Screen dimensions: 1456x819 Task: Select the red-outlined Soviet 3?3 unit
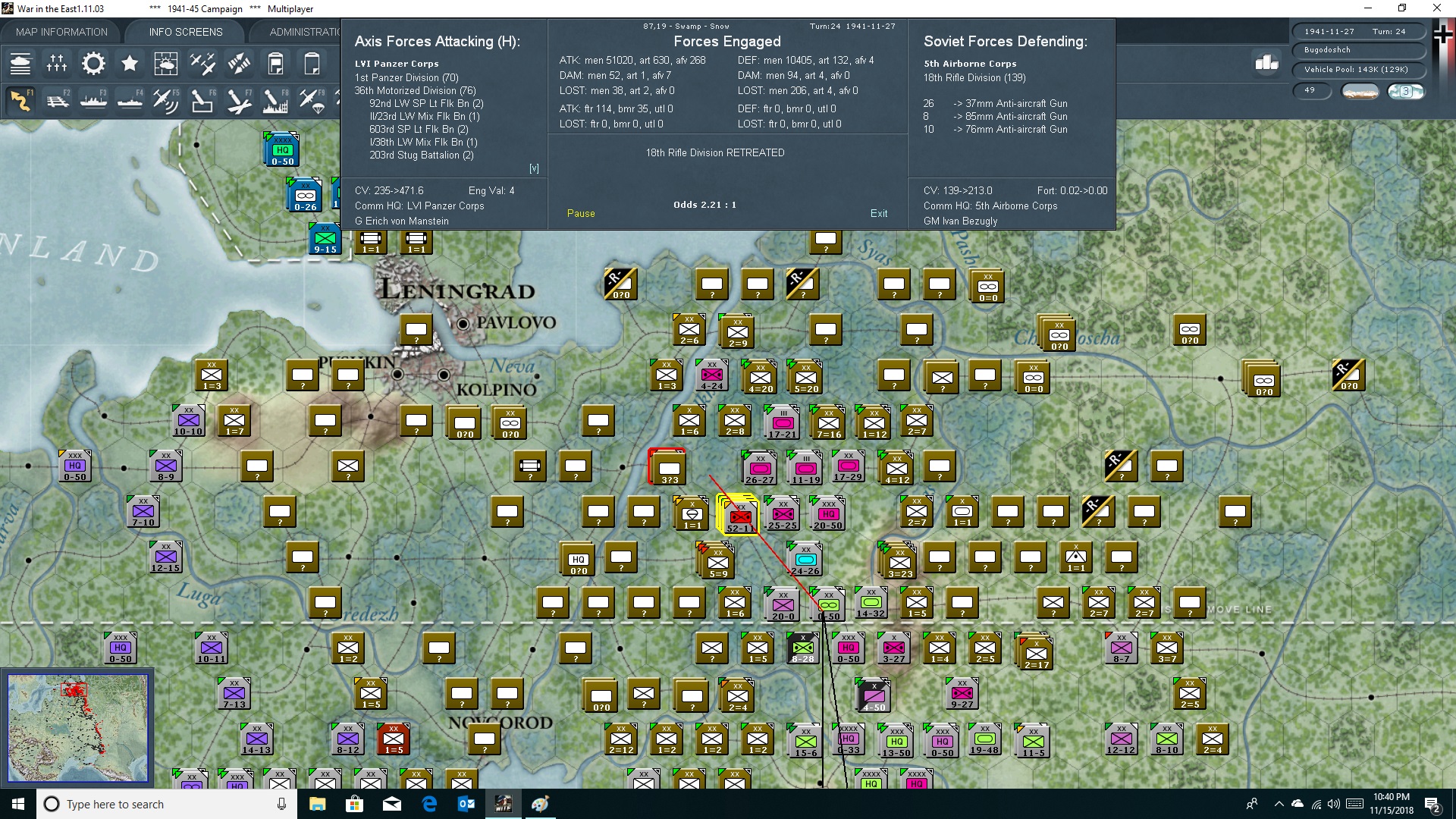point(667,466)
